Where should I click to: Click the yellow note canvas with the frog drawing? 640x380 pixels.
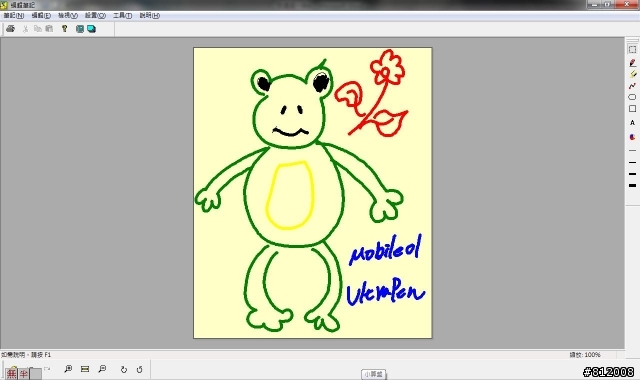tap(313, 193)
